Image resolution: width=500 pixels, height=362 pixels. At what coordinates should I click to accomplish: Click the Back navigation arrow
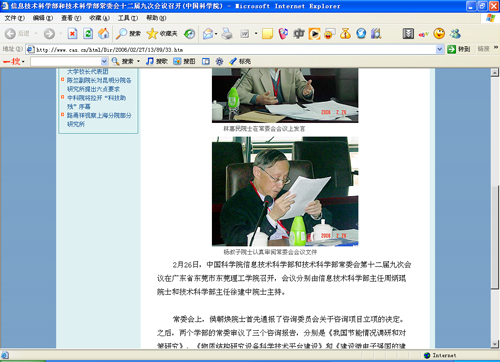pyautogui.click(x=10, y=34)
